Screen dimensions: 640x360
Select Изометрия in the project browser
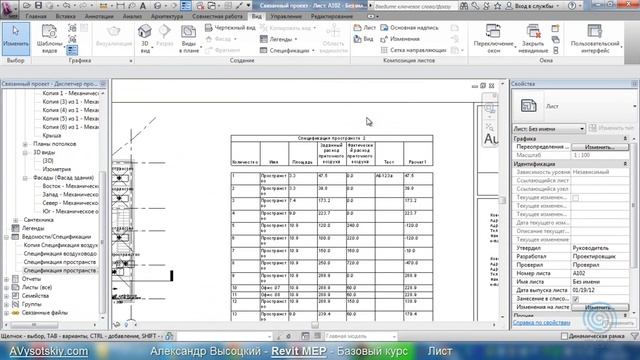[57, 169]
